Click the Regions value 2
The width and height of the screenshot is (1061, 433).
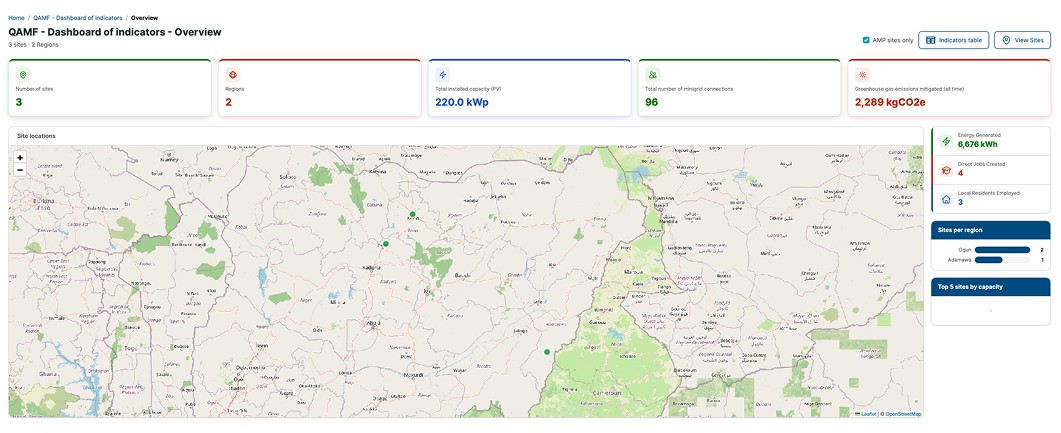[x=229, y=103]
